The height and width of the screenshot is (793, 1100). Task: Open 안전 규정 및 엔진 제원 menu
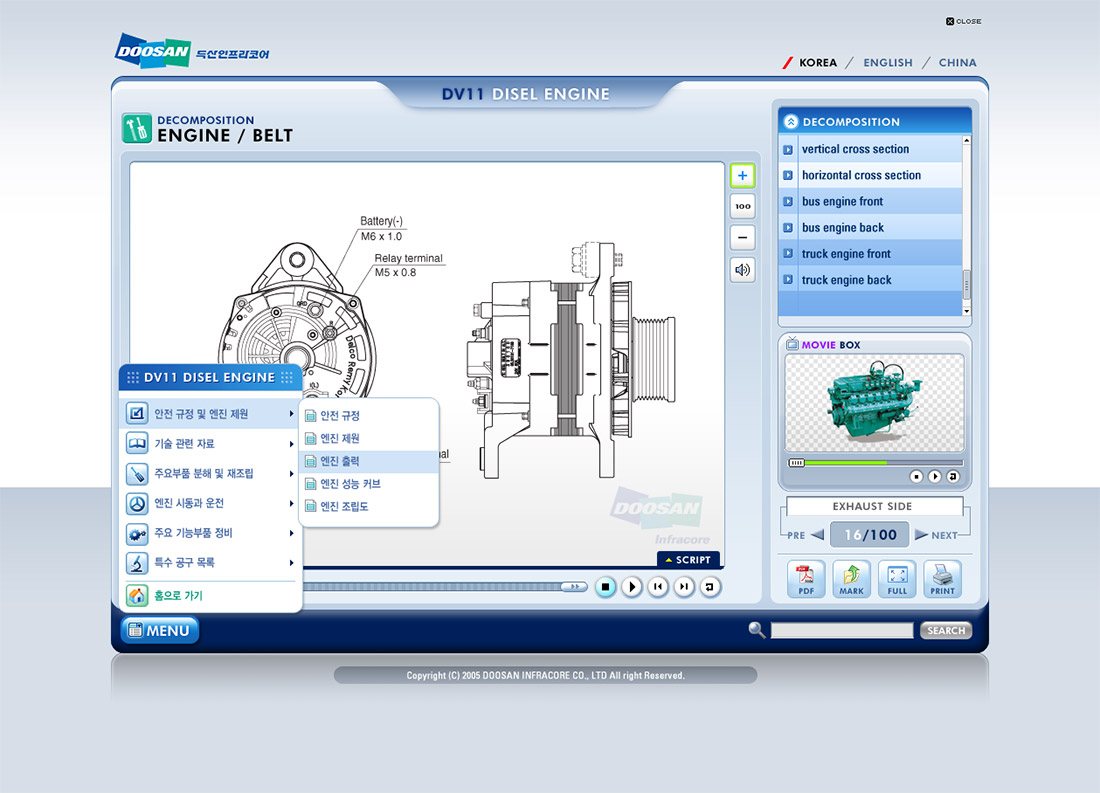[x=210, y=413]
